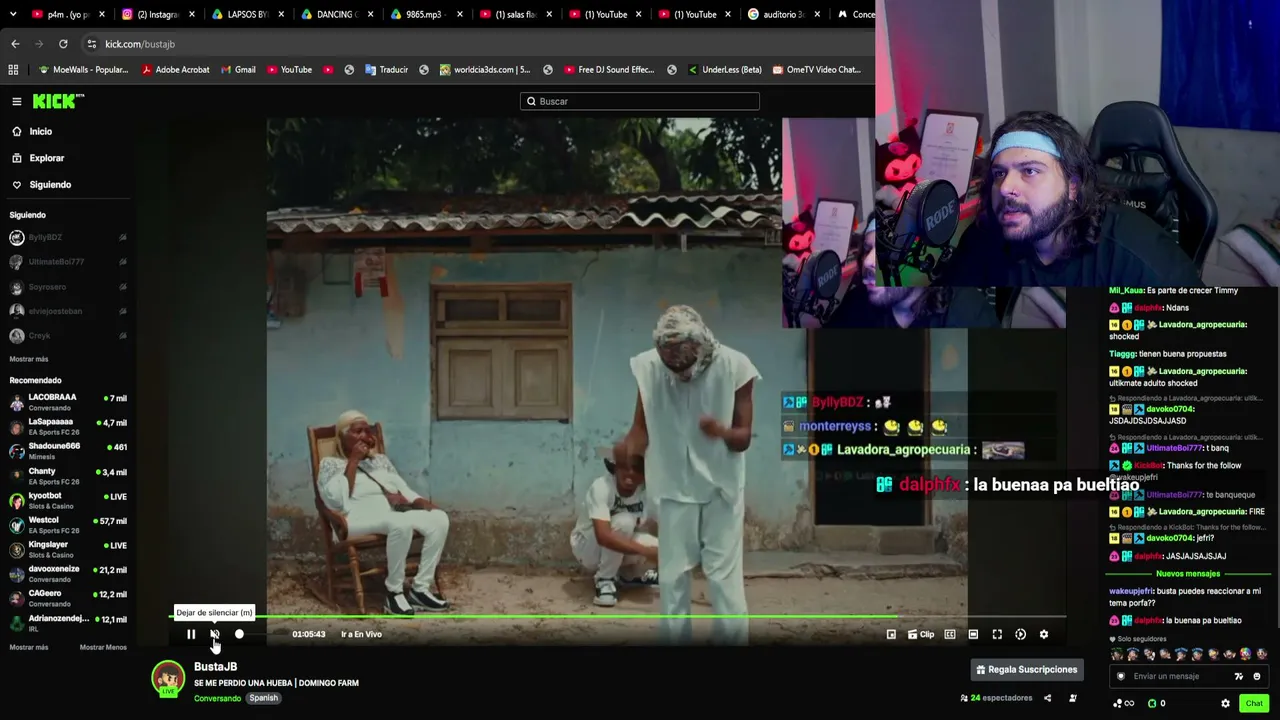1280x720 pixels.
Task: Send message with green Chat button
Action: (1254, 703)
